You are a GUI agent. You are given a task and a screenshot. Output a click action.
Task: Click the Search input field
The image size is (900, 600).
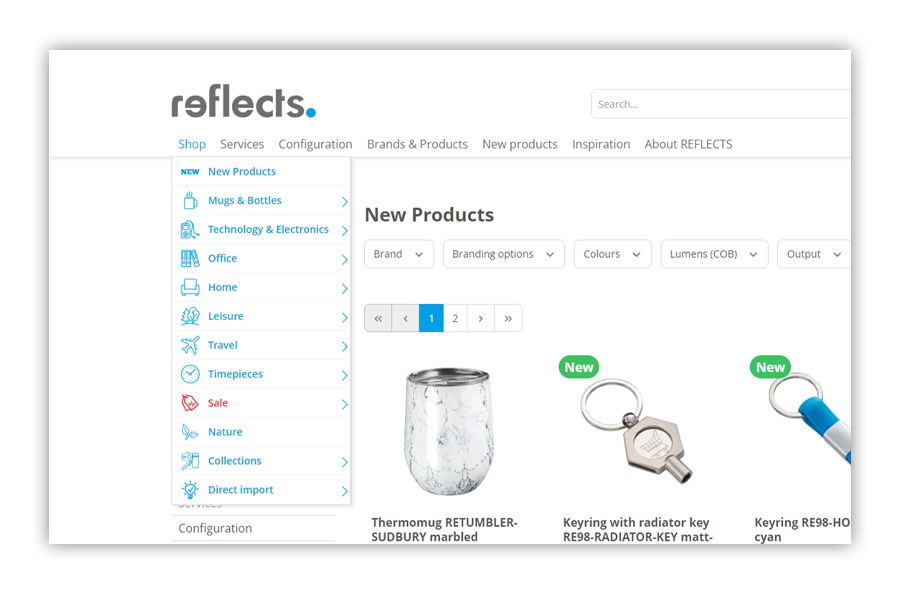click(721, 104)
